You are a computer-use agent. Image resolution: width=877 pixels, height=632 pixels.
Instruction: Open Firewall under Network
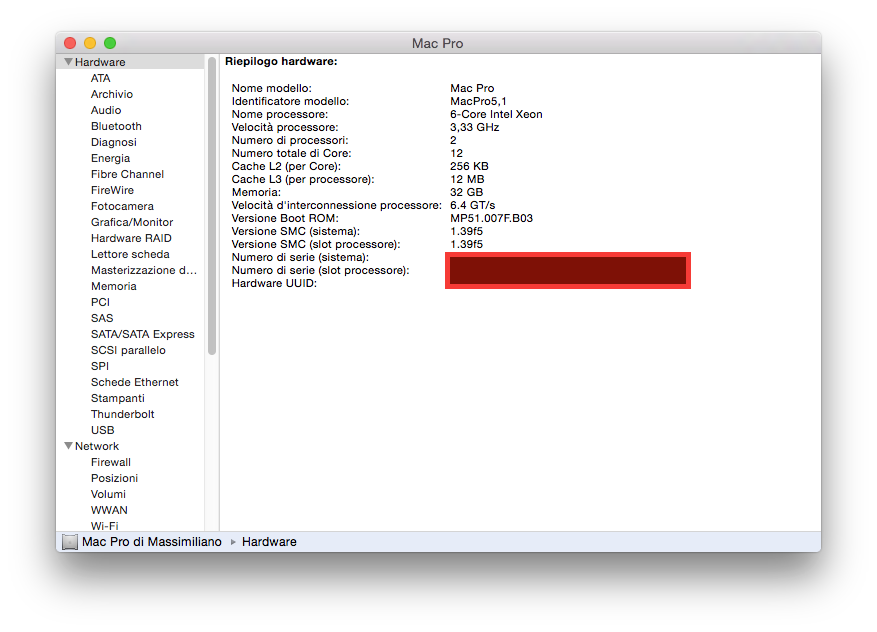tap(111, 462)
